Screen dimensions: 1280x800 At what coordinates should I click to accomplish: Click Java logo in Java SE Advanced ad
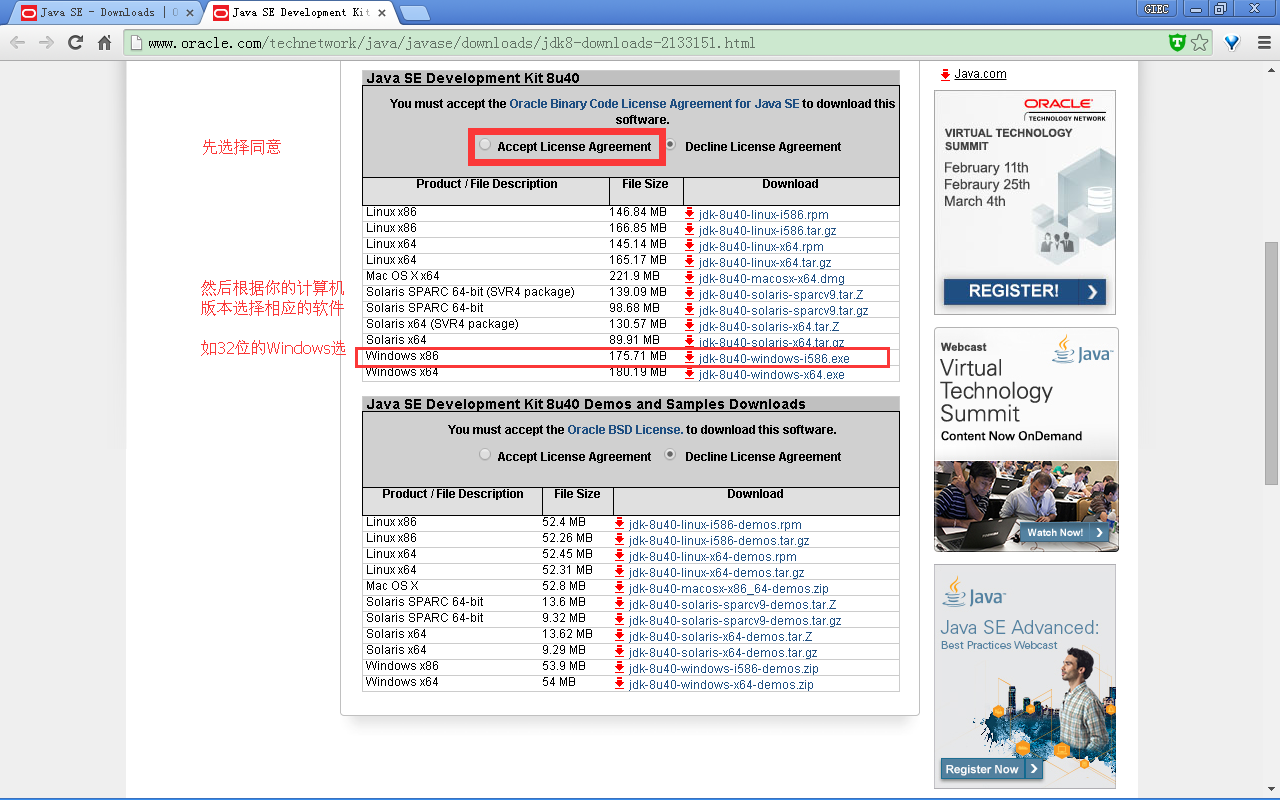pyautogui.click(x=973, y=592)
